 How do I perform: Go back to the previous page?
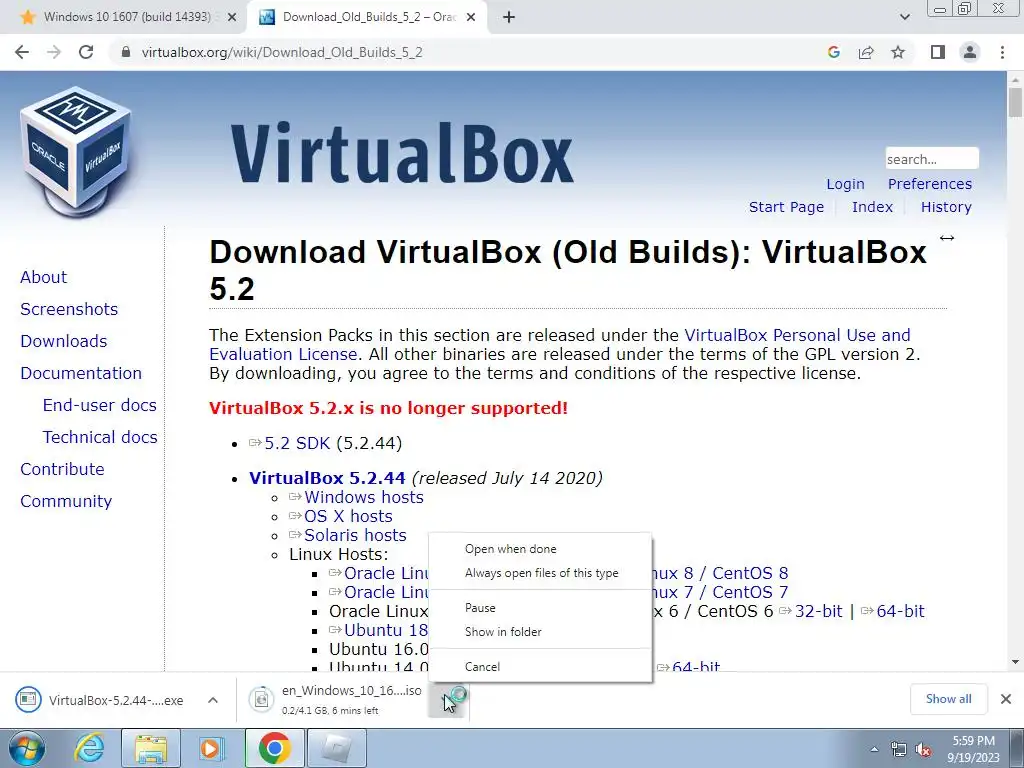22,52
